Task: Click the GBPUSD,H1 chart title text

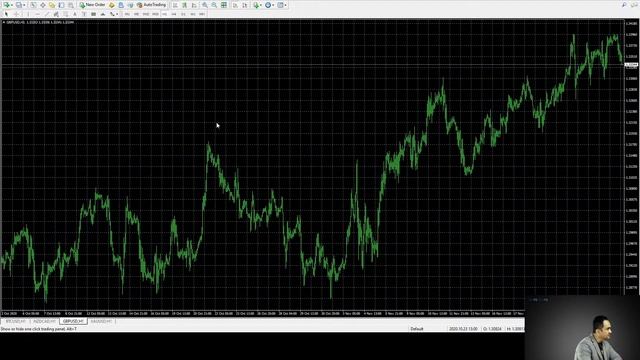Action: click(16, 22)
